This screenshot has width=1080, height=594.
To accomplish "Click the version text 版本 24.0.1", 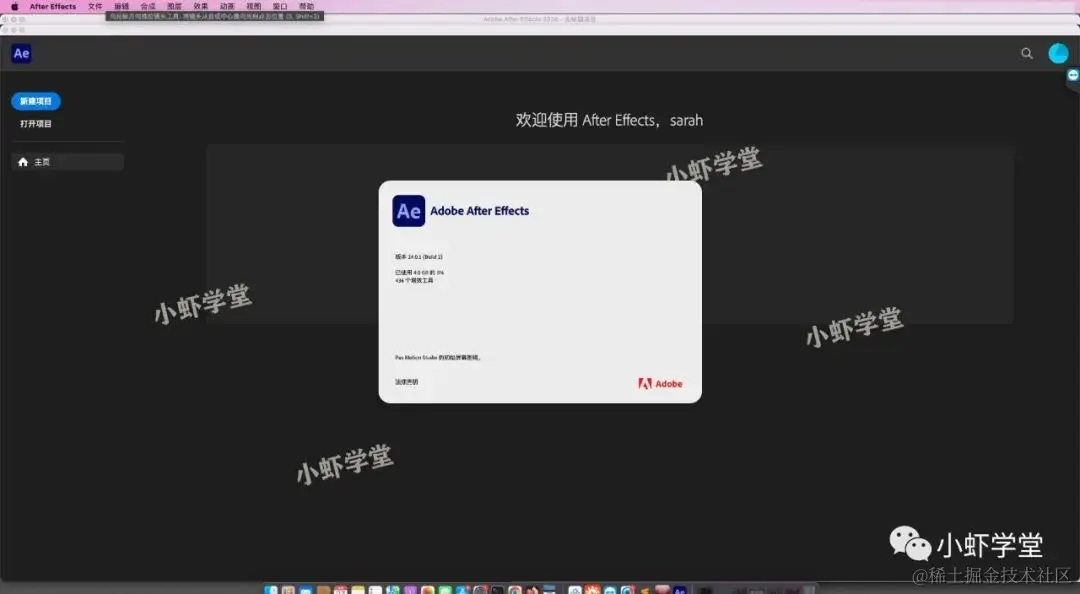I will click(x=419, y=257).
